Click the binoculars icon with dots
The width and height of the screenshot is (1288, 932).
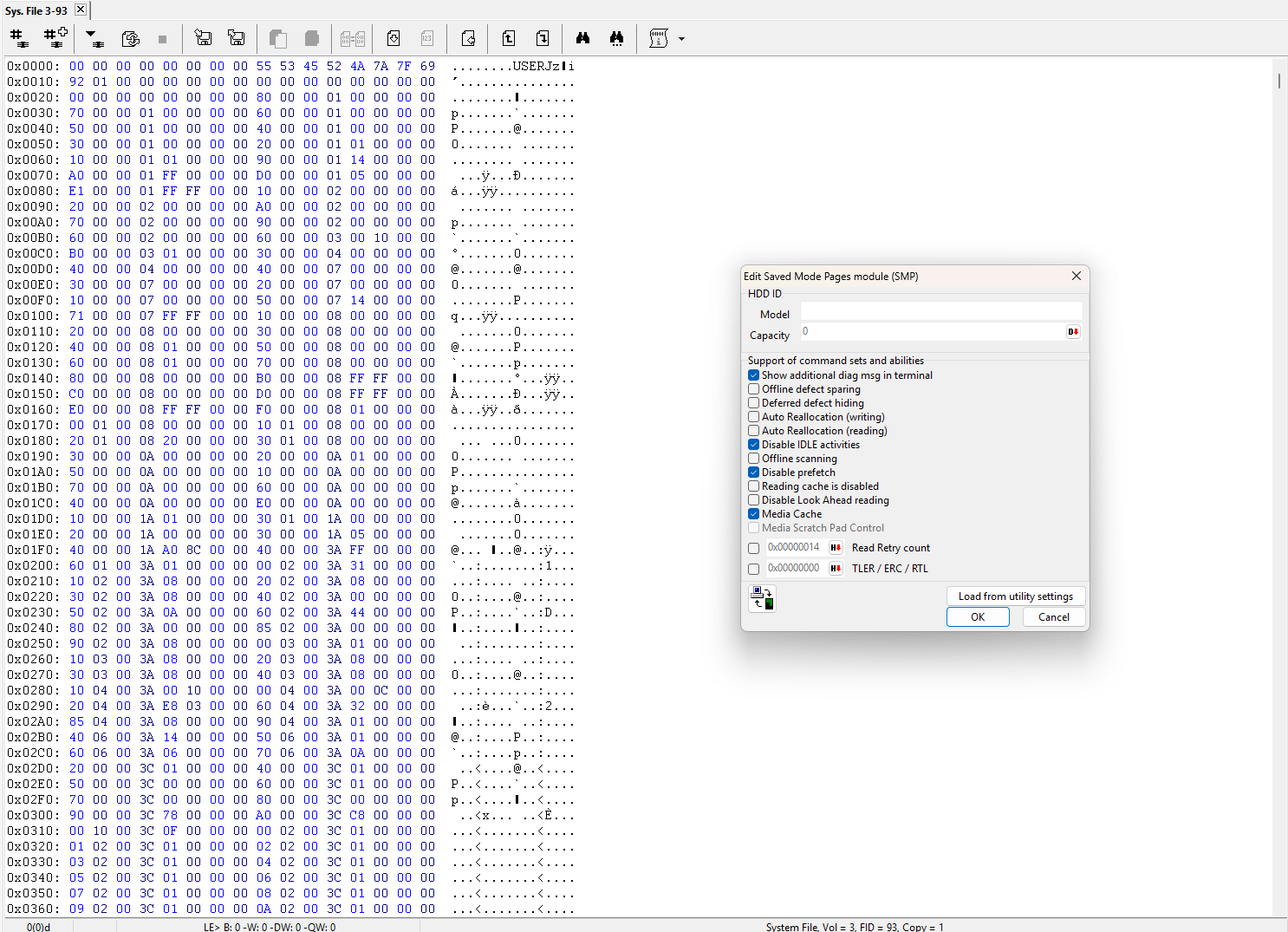coord(616,38)
